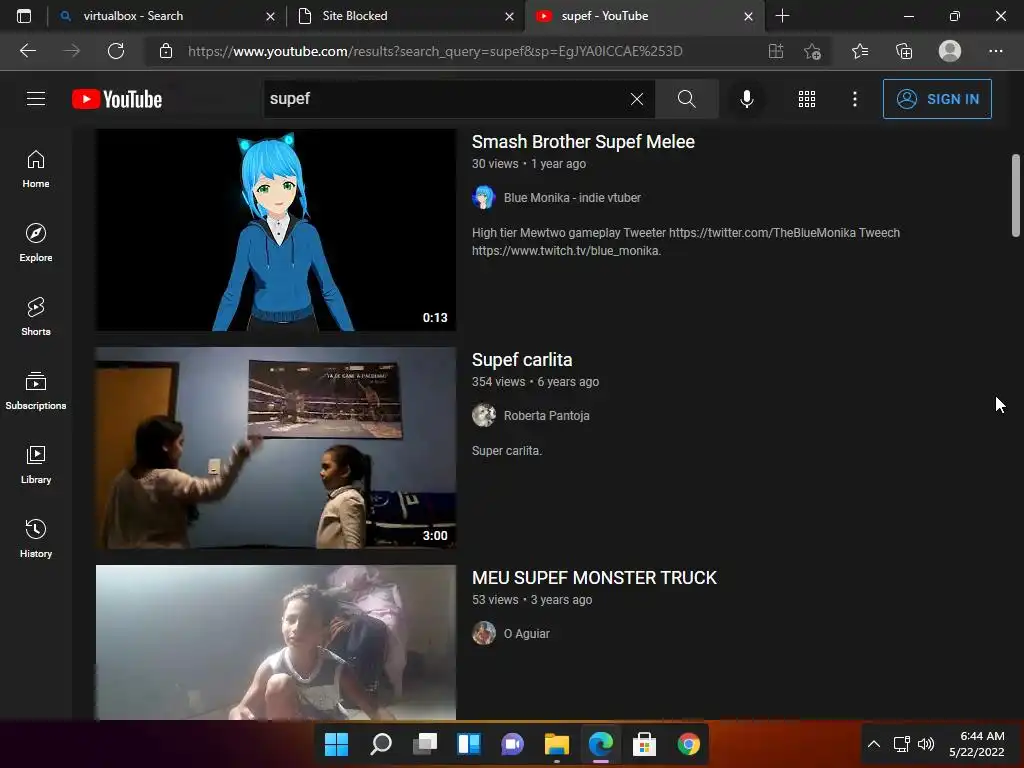1024x768 pixels.
Task: Open Explore in the sidebar
Action: point(36,243)
